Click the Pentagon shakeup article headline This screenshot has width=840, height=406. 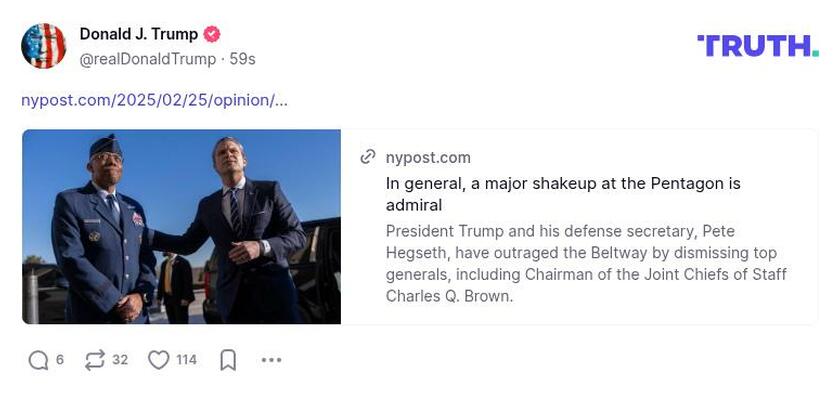point(563,194)
